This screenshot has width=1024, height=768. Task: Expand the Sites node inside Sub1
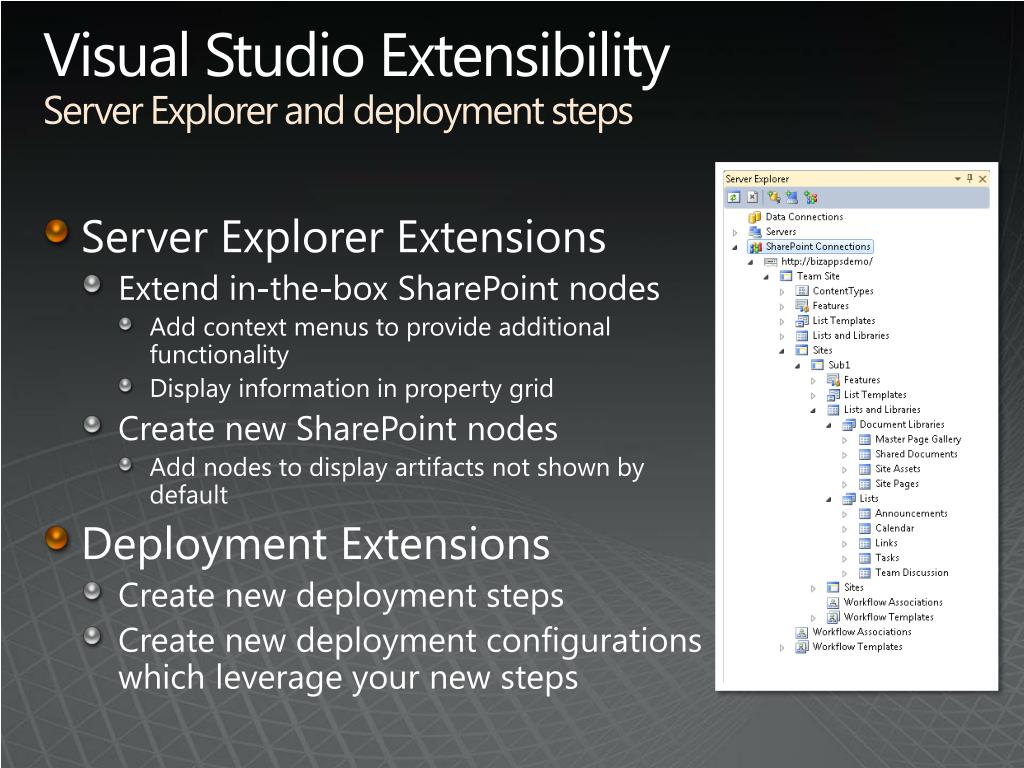pyautogui.click(x=813, y=588)
